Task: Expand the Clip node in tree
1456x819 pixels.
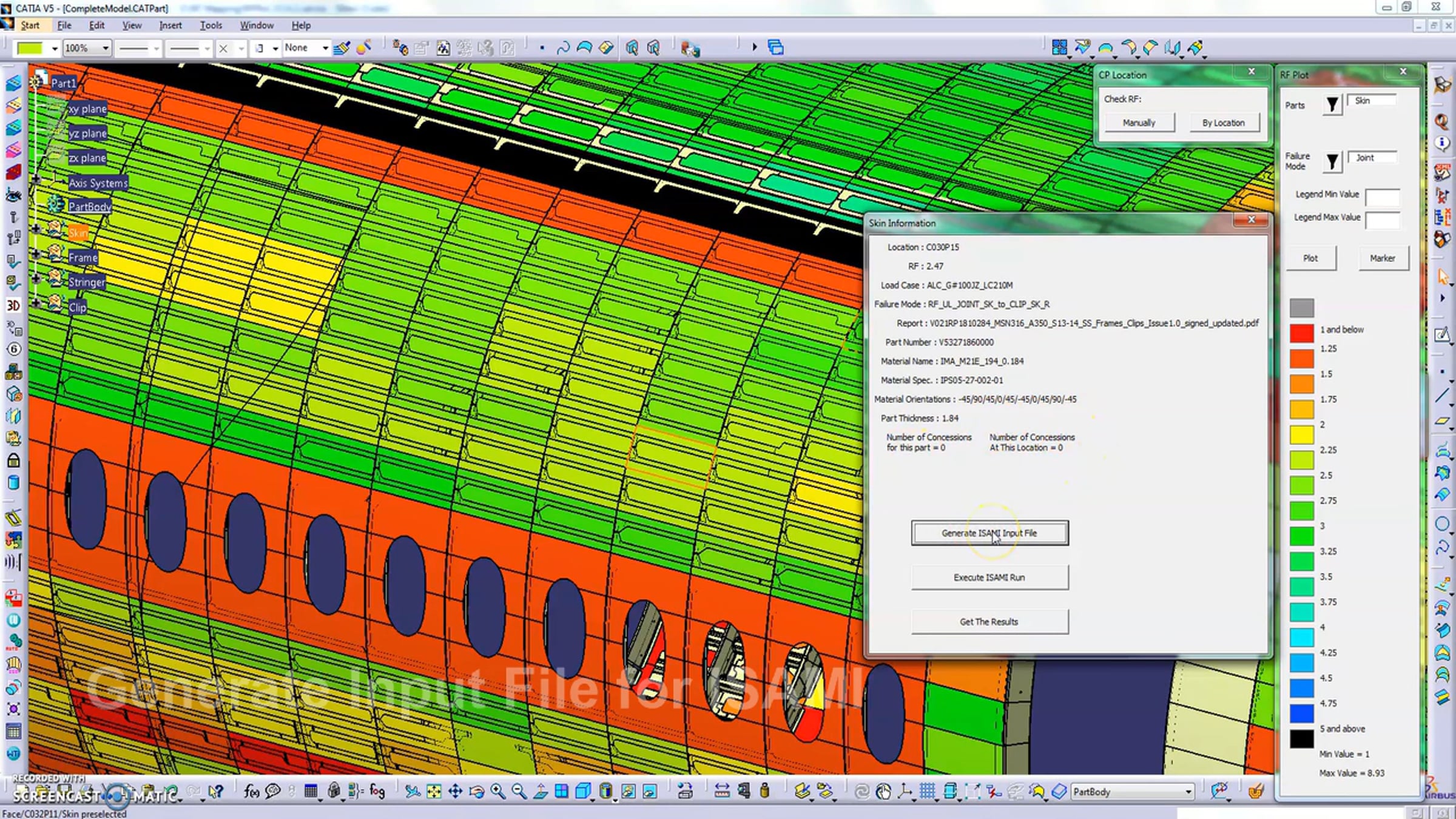Action: tap(36, 303)
